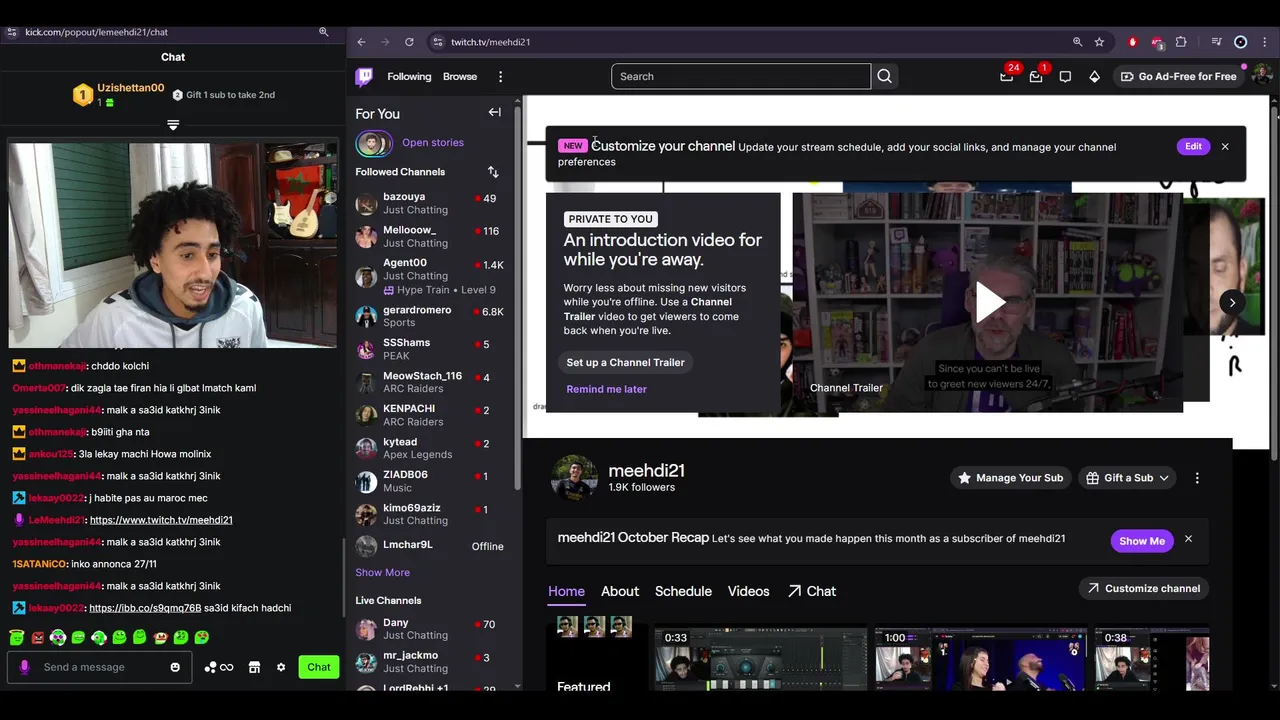Open the About tab

(x=619, y=591)
